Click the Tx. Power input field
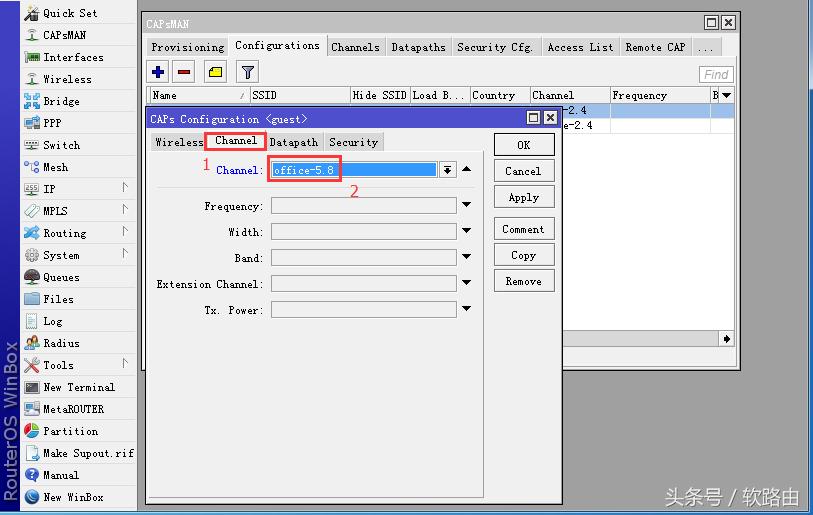This screenshot has width=813, height=515. (363, 310)
